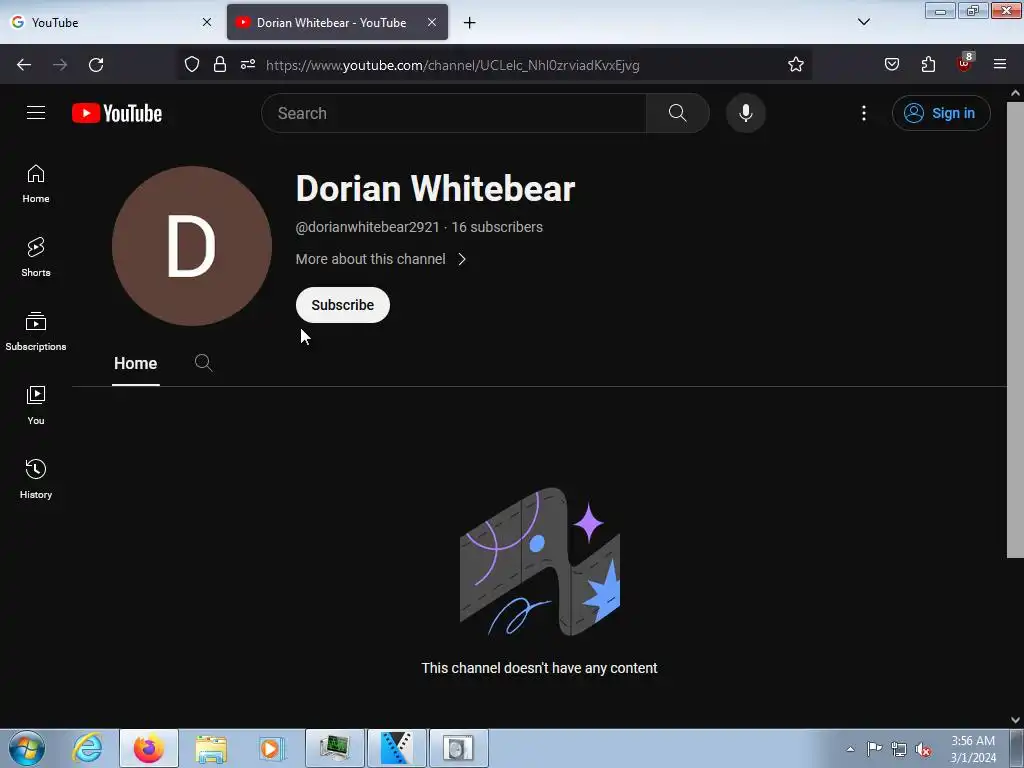Screen dimensions: 1024x768
Task: Subscribe to Dorian Whitebear channel
Action: (x=342, y=305)
